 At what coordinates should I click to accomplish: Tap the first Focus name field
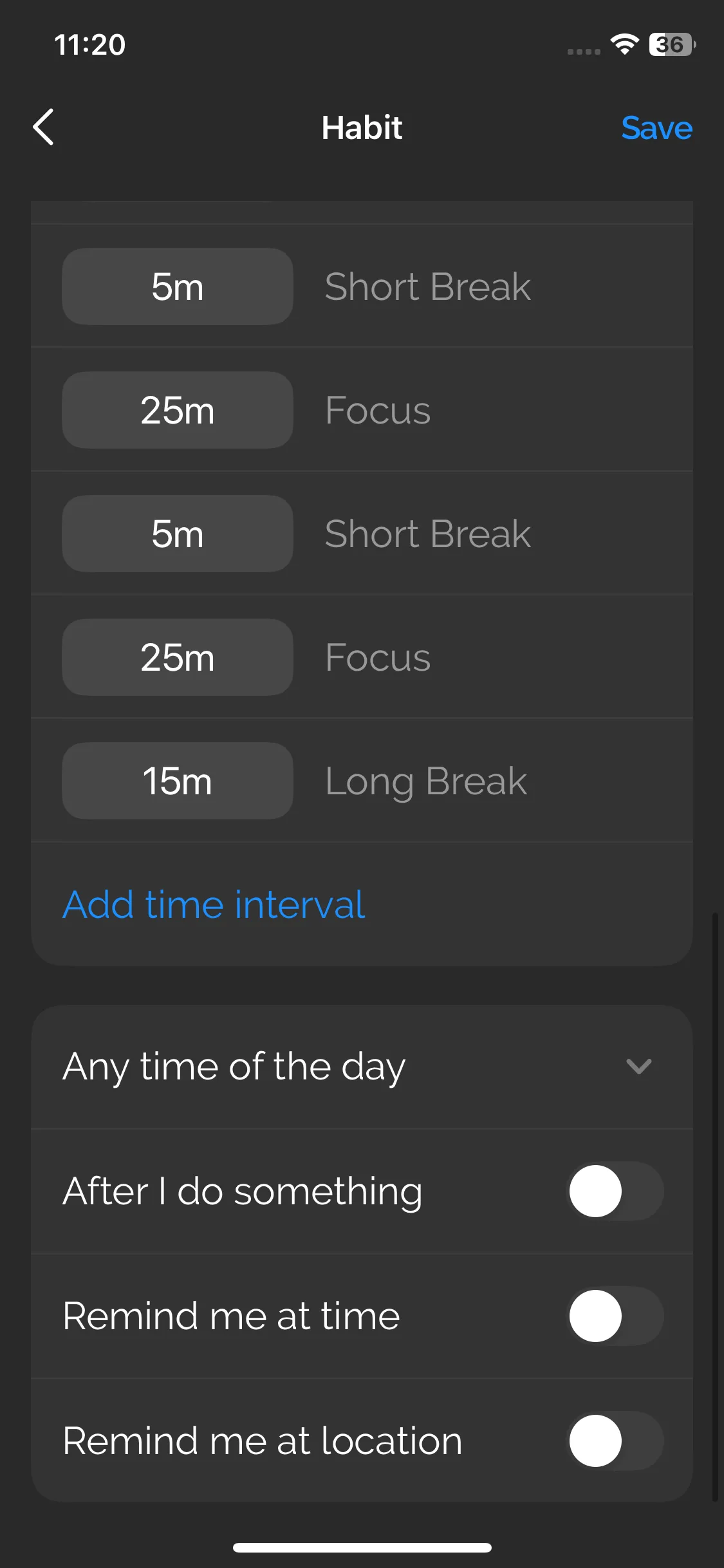pos(378,410)
